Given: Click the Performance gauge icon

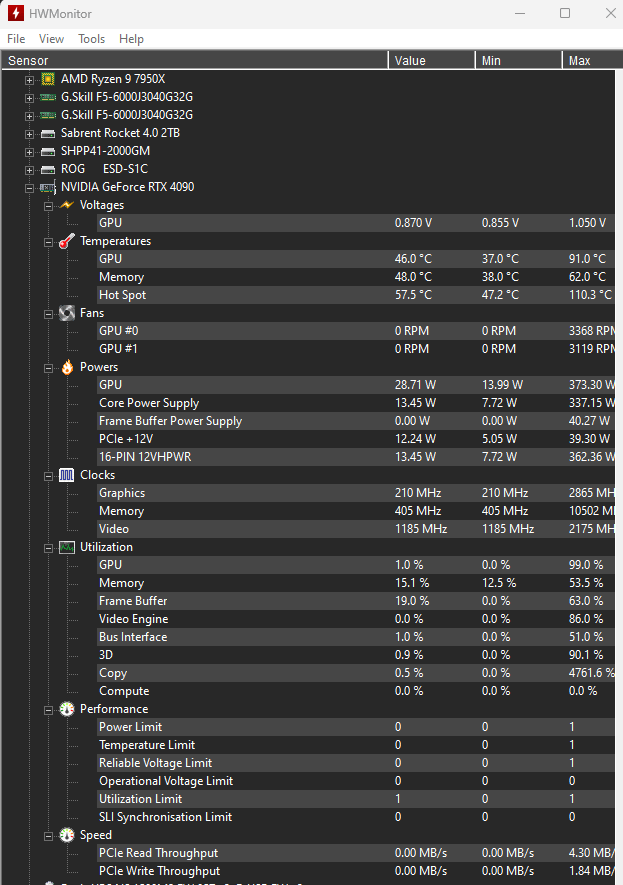Looking at the screenshot, I should (67, 709).
